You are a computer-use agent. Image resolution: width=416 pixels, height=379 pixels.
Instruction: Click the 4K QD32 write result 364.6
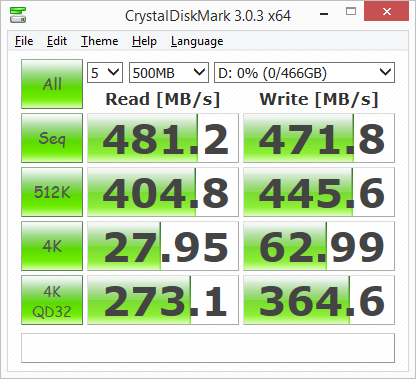(x=319, y=300)
